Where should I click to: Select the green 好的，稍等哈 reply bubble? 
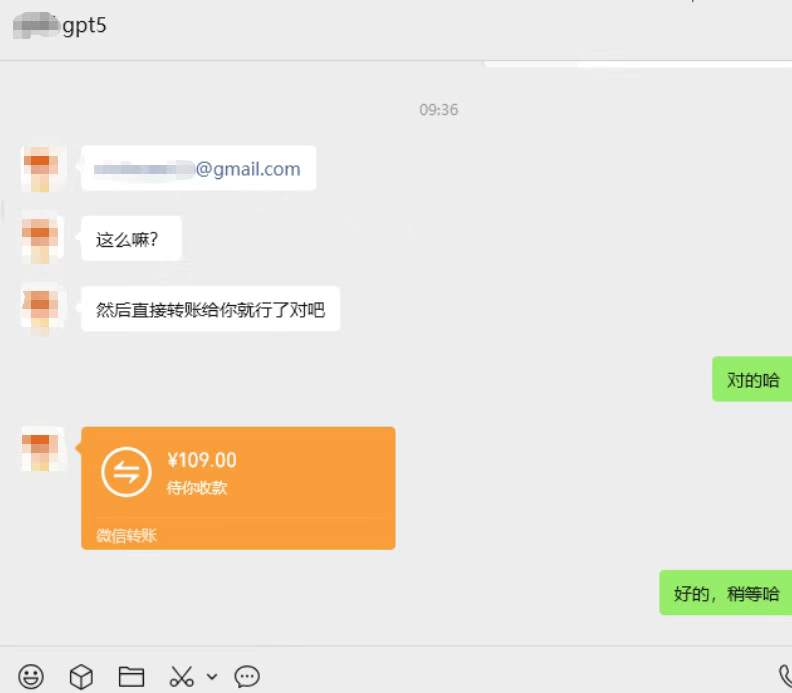(x=726, y=592)
